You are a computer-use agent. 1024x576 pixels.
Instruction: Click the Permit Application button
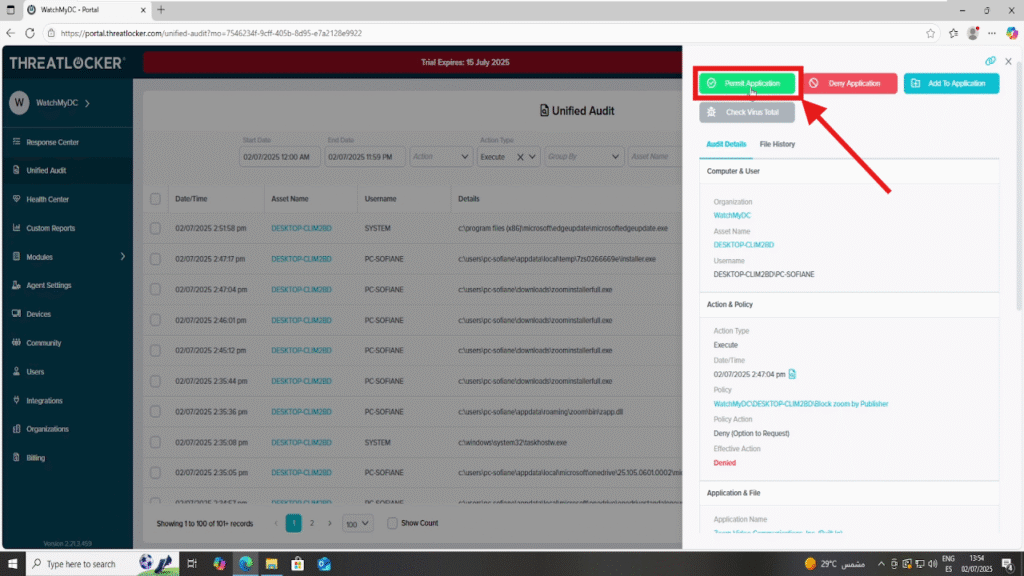(747, 84)
